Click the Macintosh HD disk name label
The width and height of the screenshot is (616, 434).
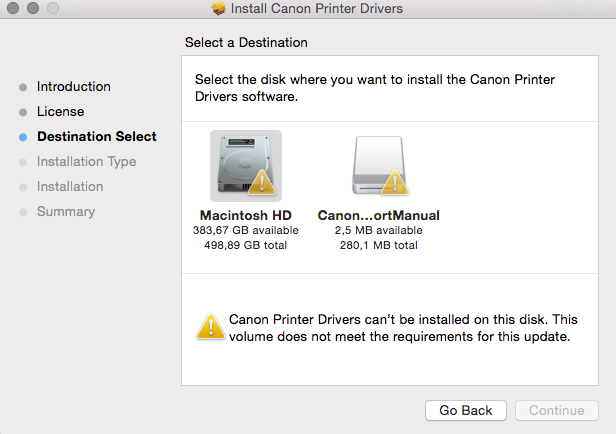[245, 215]
